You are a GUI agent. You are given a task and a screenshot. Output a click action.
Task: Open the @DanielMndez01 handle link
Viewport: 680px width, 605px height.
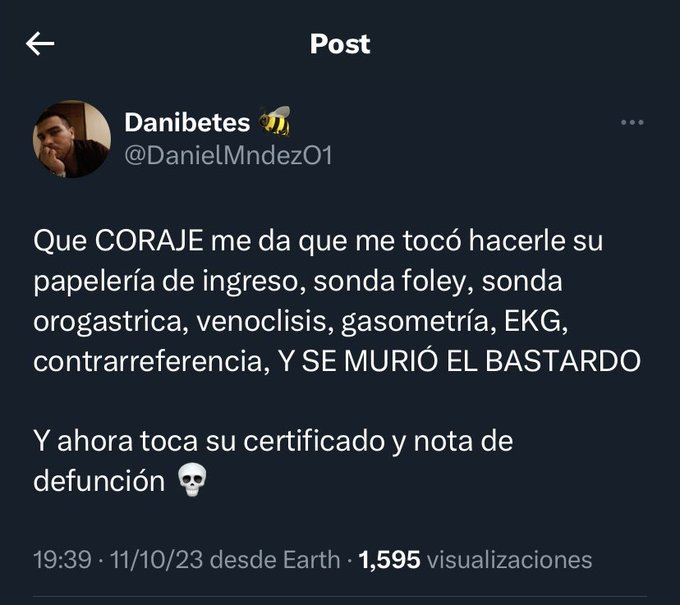click(x=229, y=155)
